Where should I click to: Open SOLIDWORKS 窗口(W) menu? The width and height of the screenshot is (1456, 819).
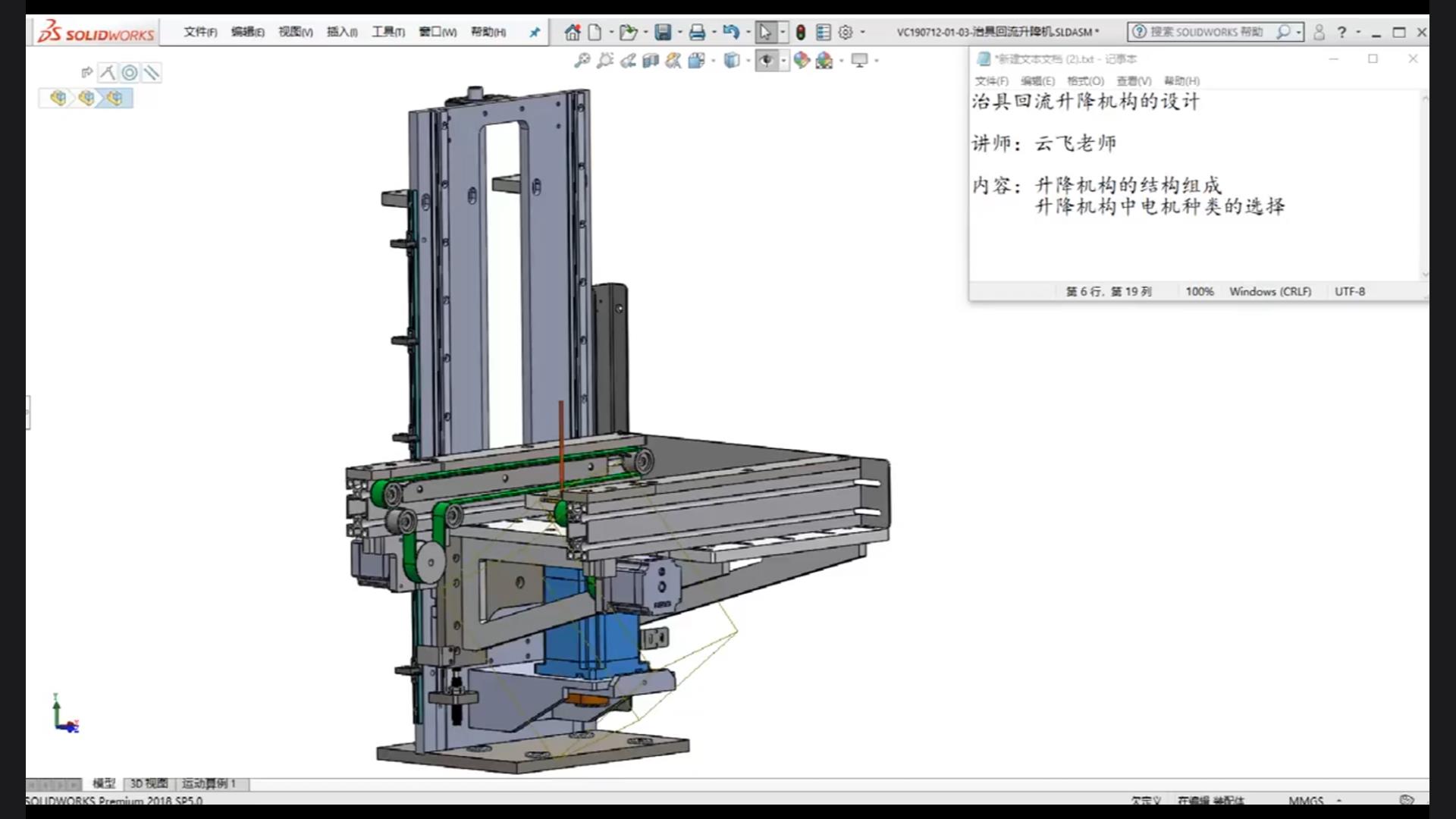[x=438, y=32]
